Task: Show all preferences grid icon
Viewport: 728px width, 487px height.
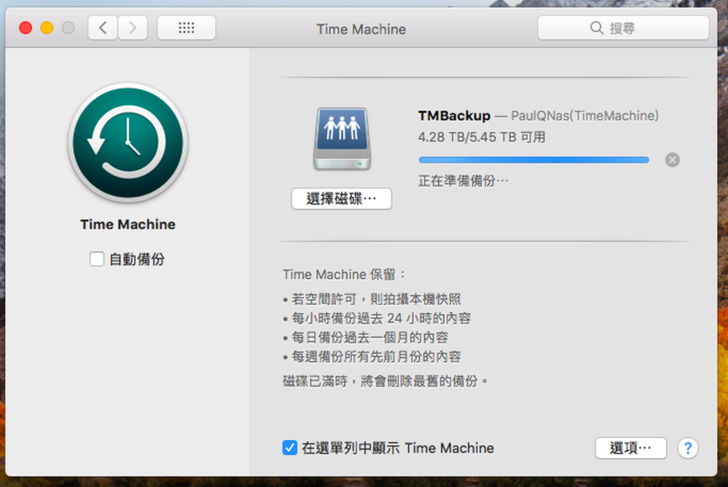Action: tap(186, 28)
